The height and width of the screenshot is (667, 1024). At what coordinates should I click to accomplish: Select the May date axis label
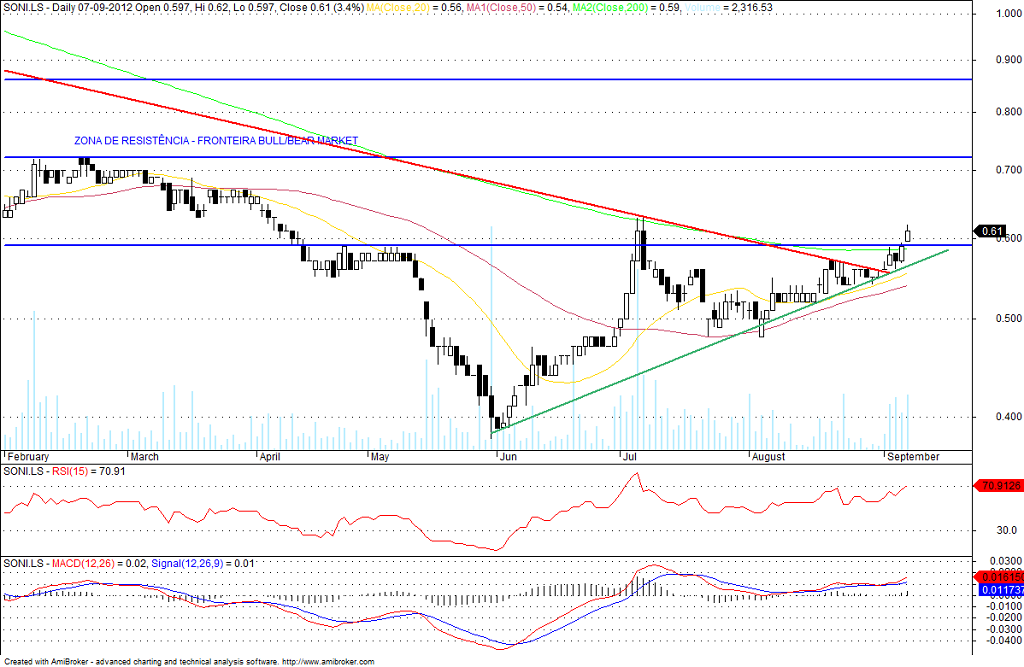(x=380, y=457)
